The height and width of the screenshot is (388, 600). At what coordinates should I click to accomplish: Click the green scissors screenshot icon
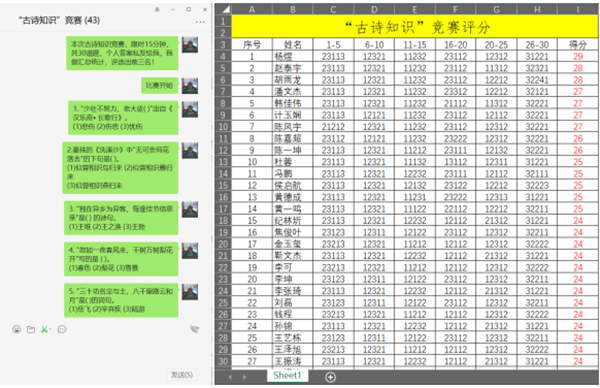[x=44, y=329]
